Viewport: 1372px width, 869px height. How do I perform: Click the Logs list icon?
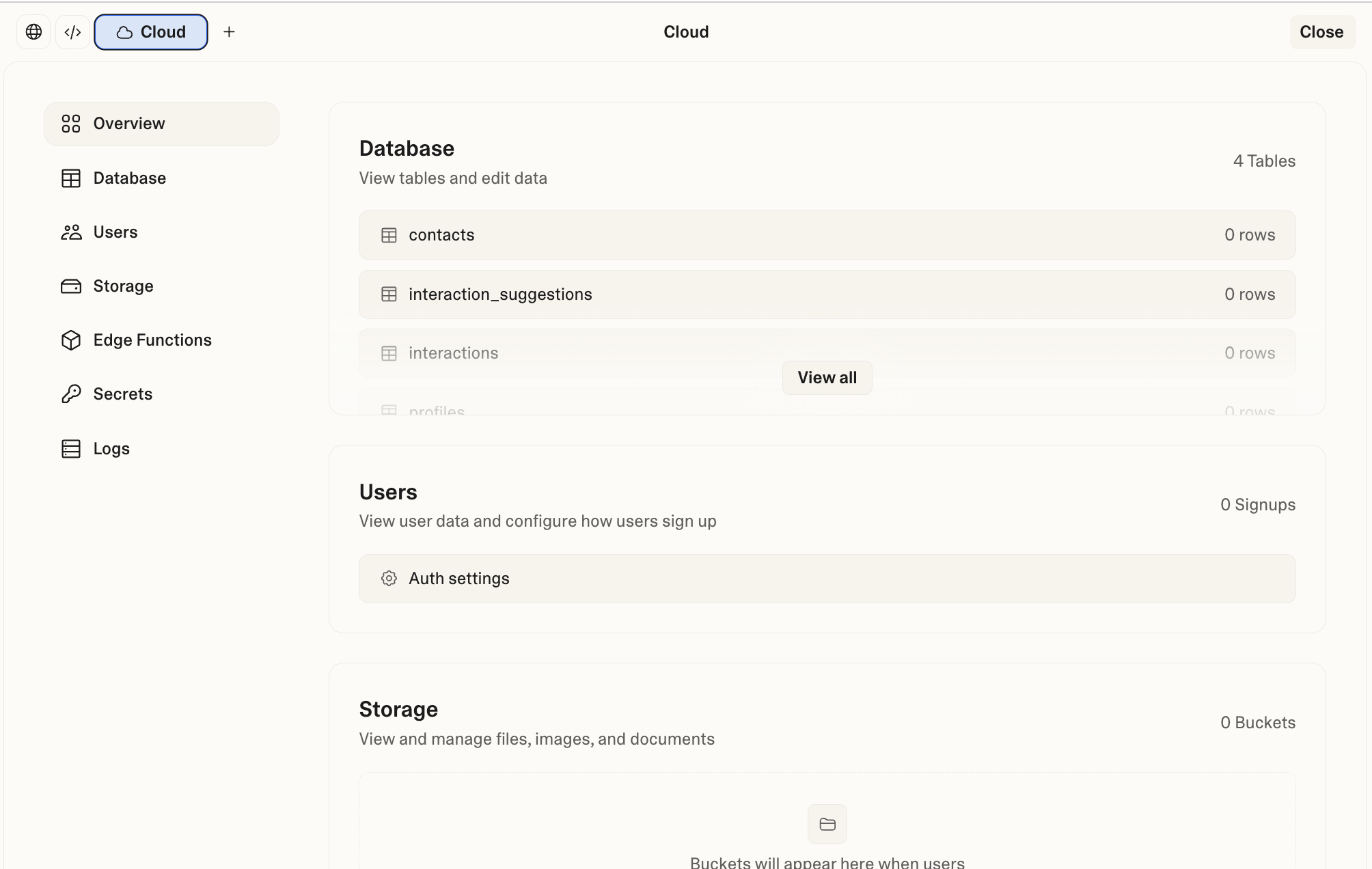(x=71, y=449)
